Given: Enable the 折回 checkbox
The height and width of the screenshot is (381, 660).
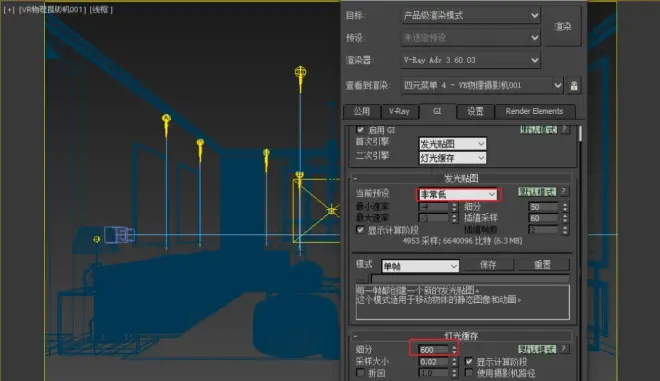Looking at the screenshot, I should pos(360,373).
